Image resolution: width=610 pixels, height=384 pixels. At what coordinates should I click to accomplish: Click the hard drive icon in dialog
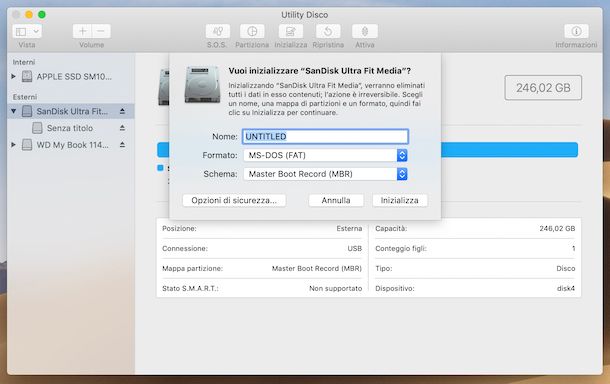point(202,84)
